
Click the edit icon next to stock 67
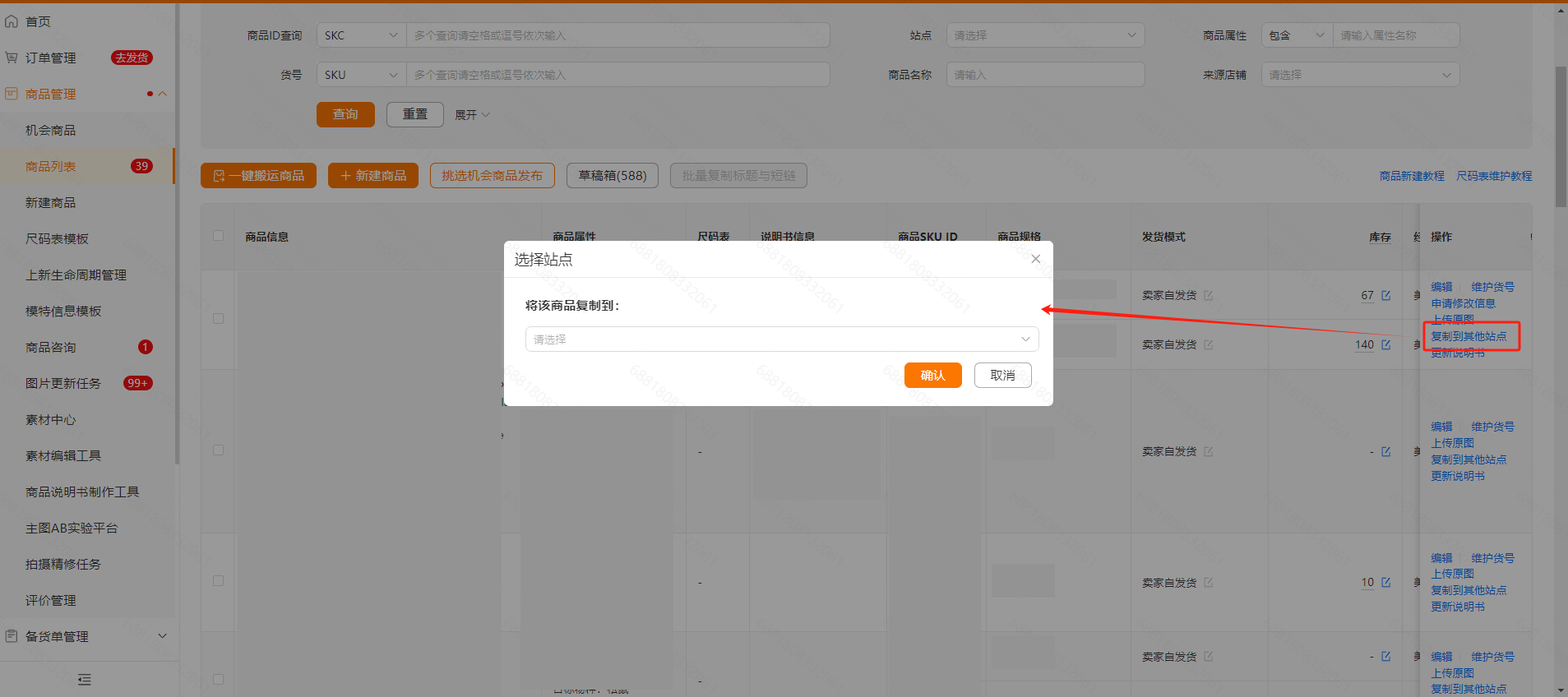click(x=1386, y=295)
